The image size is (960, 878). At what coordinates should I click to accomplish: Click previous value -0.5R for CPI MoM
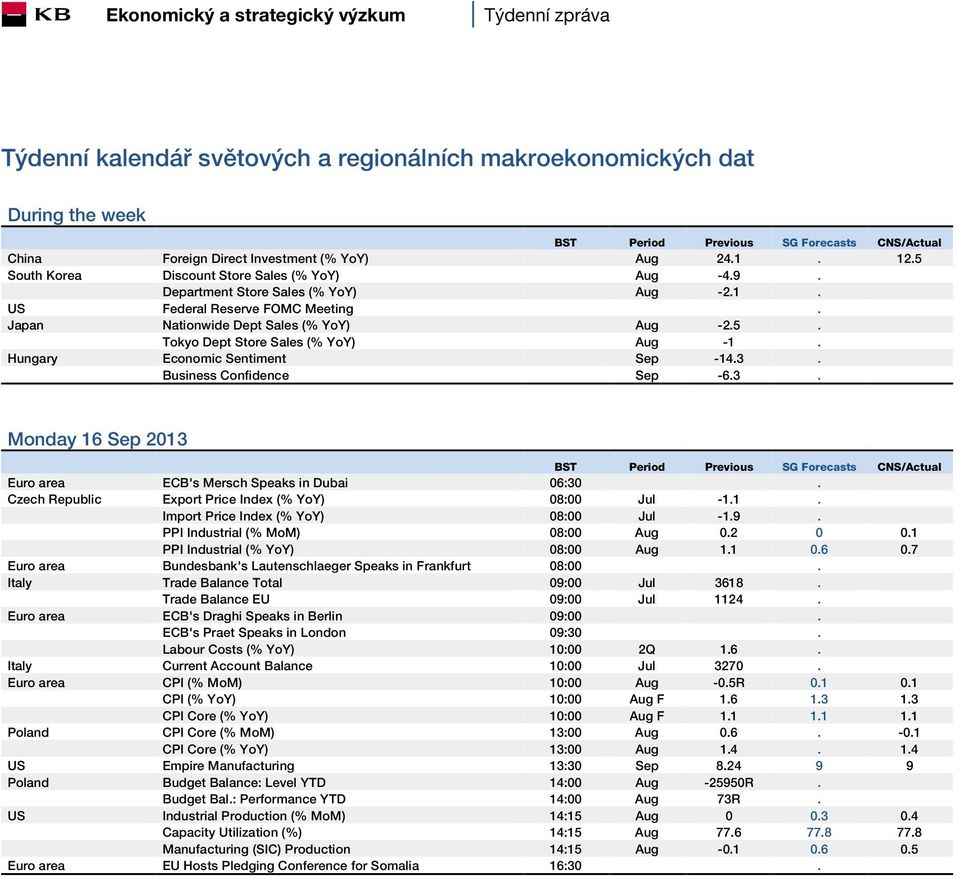click(729, 683)
